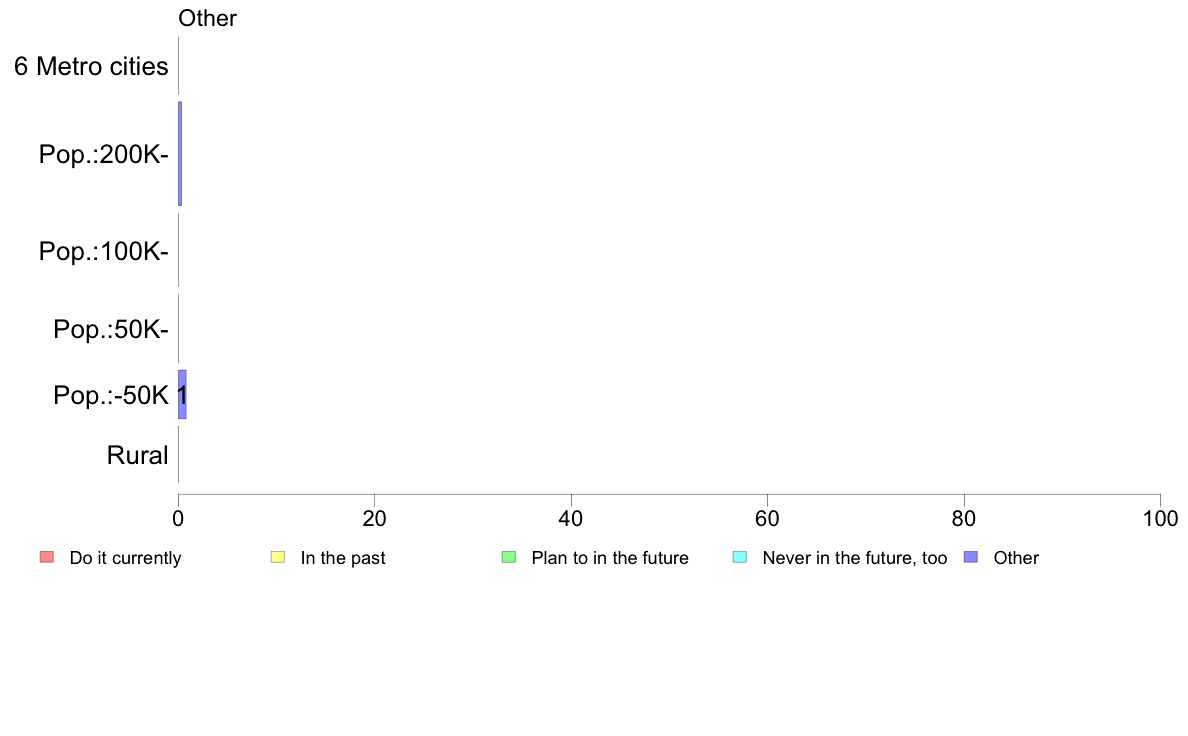Click the 100 tick on x-axis
Screen dimensions: 1188x736
(x=1160, y=518)
